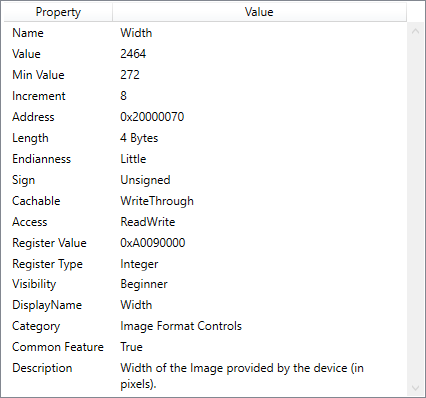Select the register value 0xA0090000
Screen dimensions: 426x398
[x=153, y=243]
